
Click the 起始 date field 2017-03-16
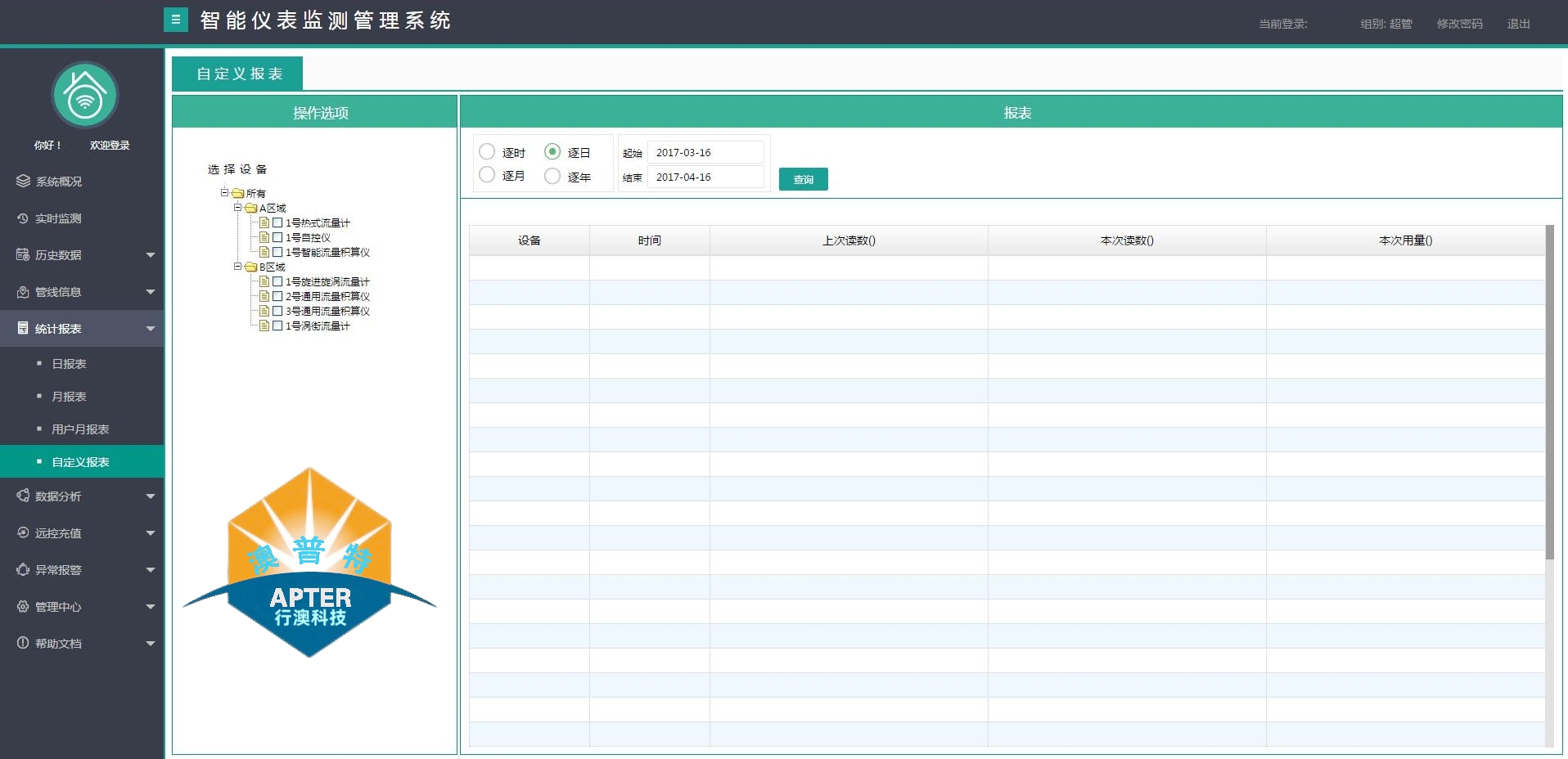(x=705, y=152)
